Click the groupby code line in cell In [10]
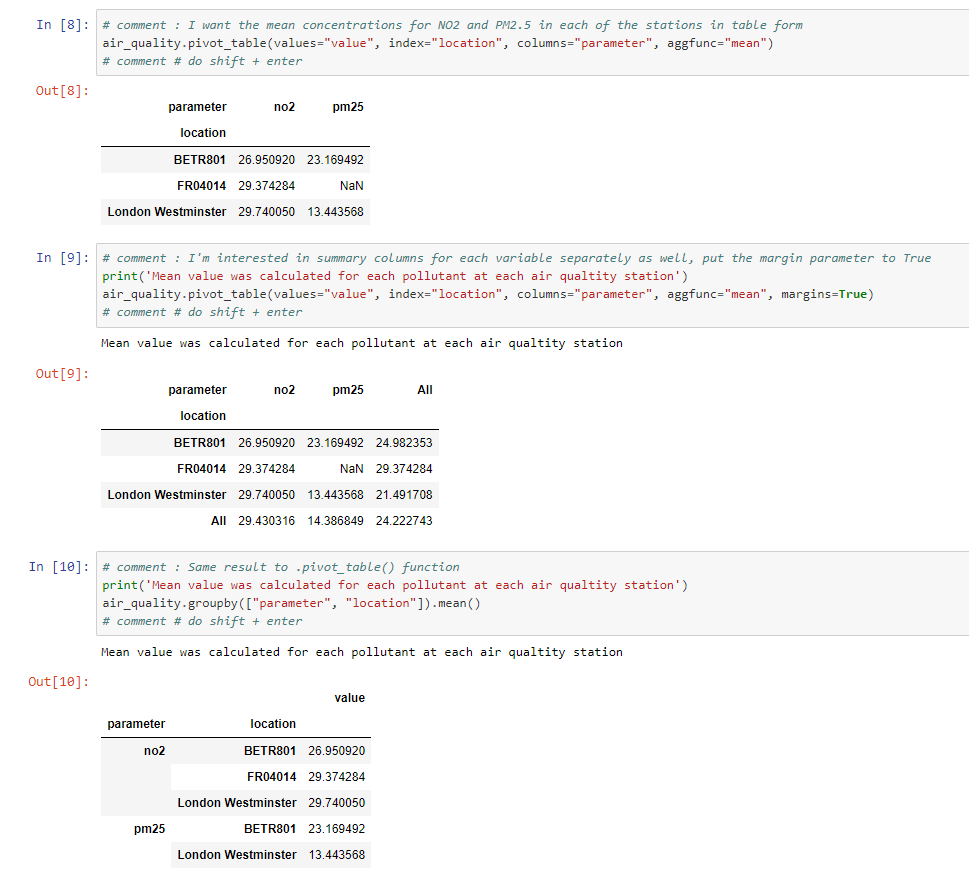This screenshot has width=969, height=880. coord(291,603)
